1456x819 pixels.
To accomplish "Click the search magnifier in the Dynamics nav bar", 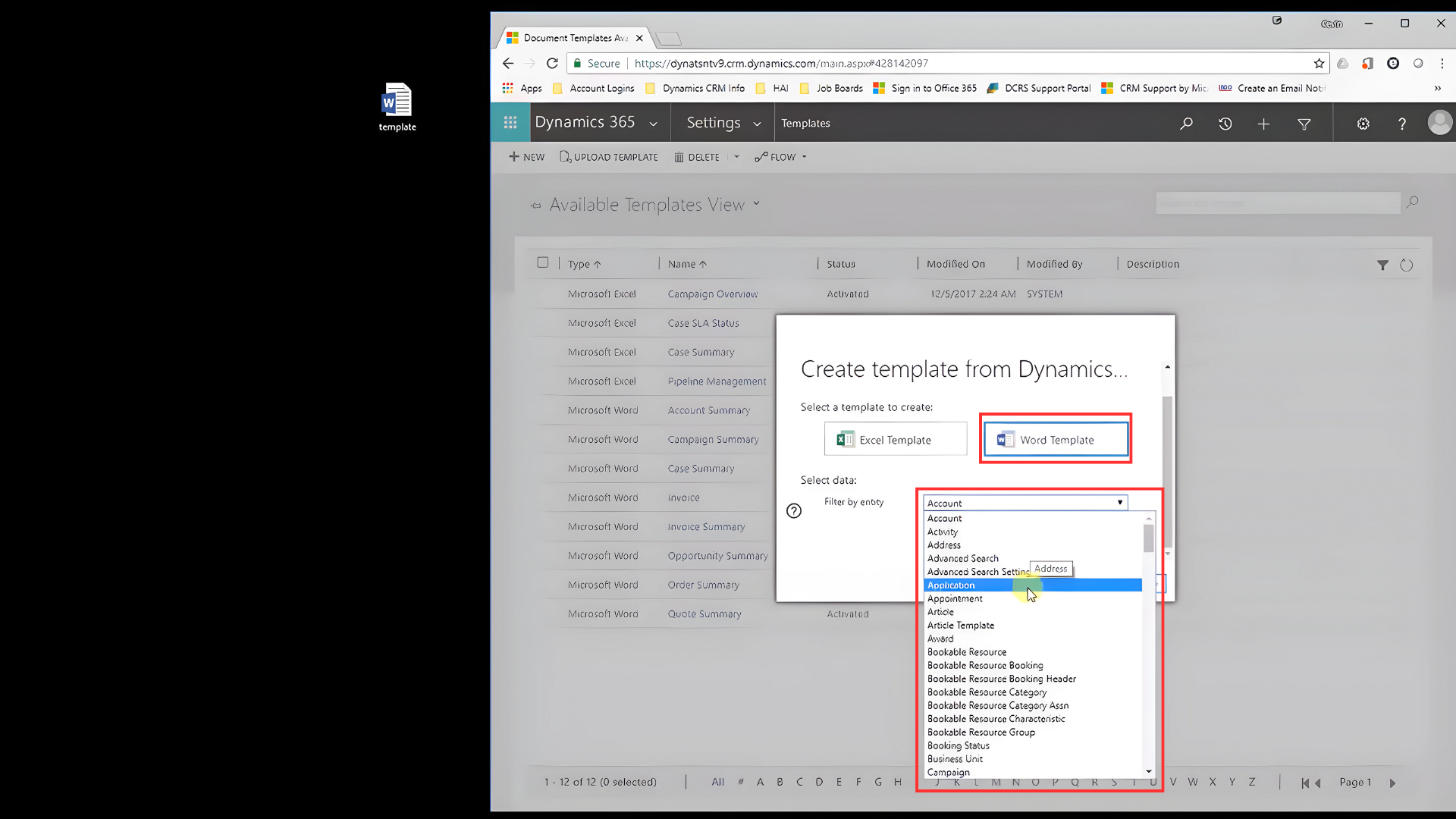I will (1186, 124).
